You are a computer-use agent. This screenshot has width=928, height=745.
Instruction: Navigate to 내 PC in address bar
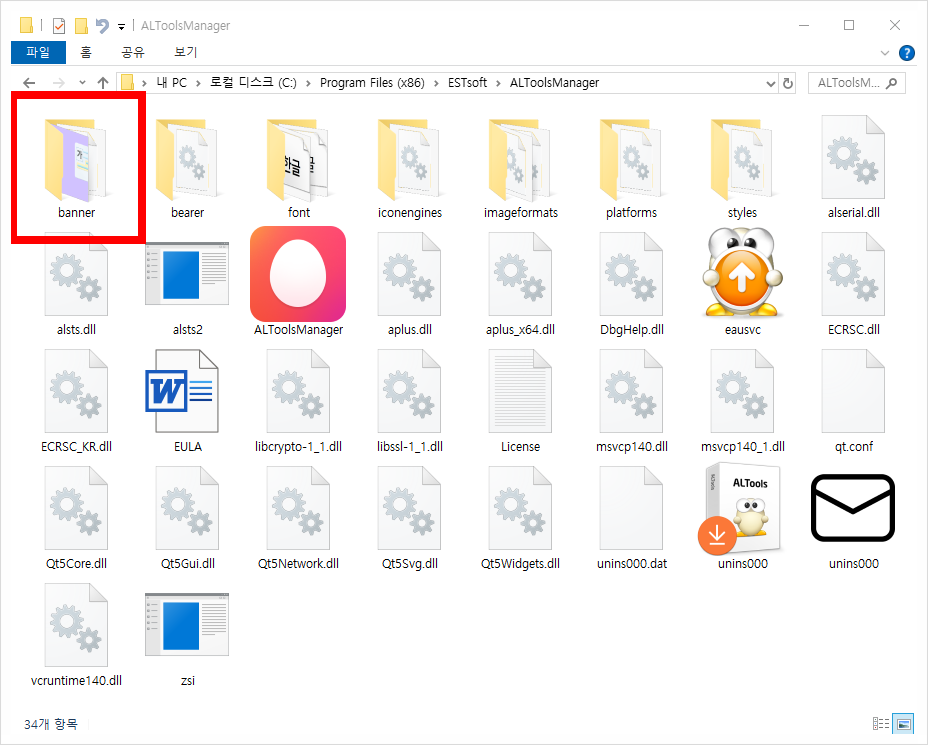[x=172, y=83]
